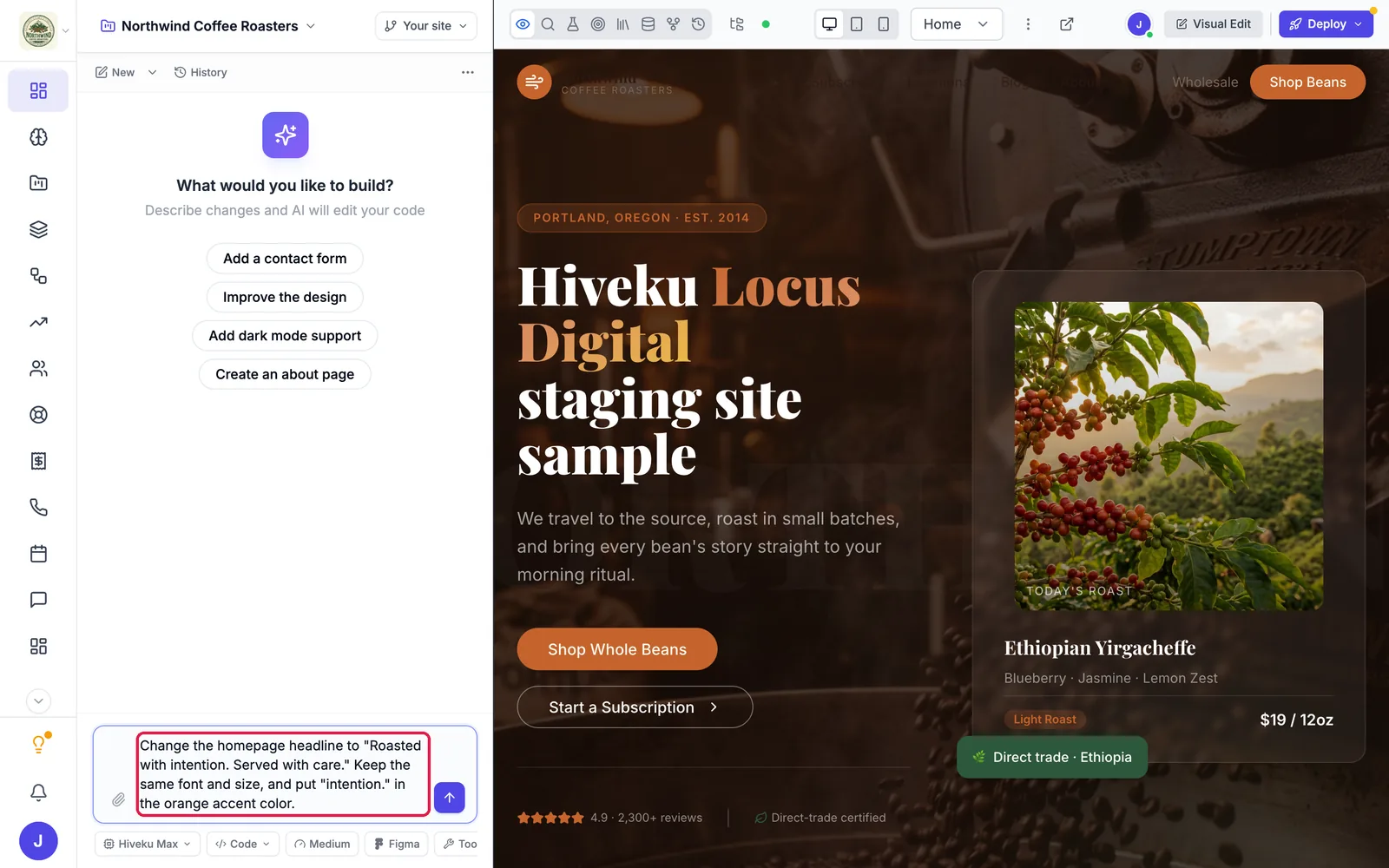Click the workspace logo dropdown arrow

click(x=66, y=31)
